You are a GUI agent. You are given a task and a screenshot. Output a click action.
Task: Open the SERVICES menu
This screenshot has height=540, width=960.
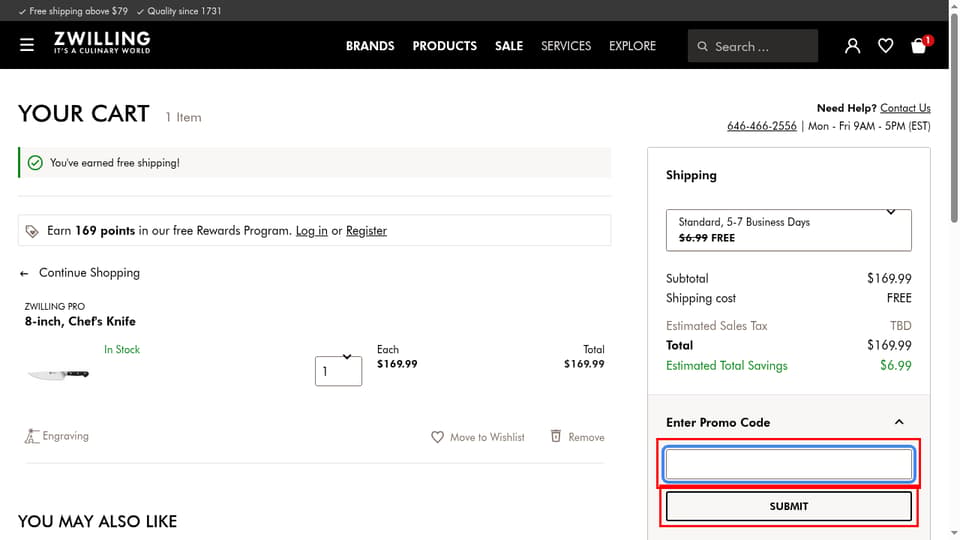566,46
